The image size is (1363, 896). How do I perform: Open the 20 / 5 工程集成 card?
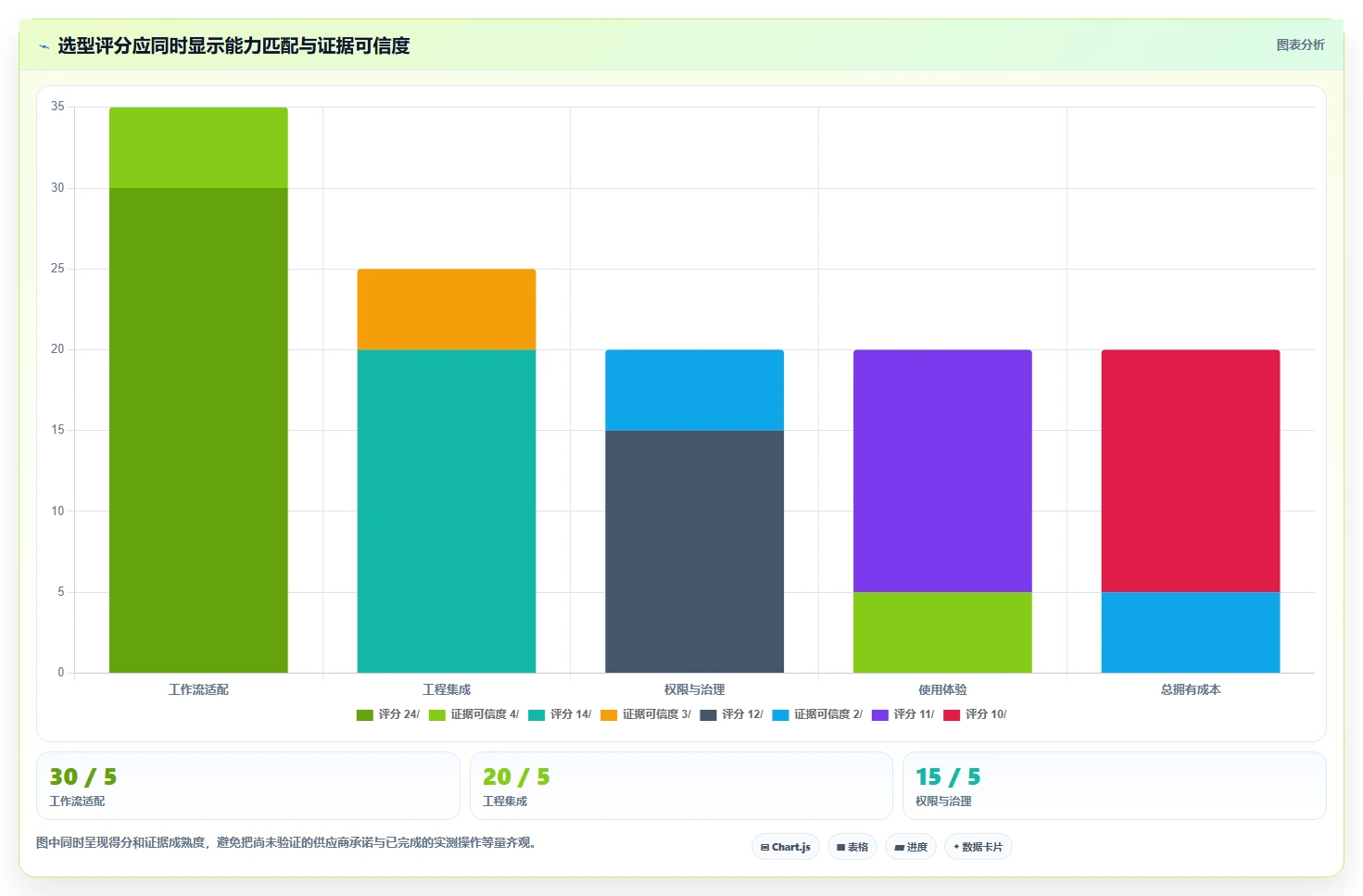point(681,786)
